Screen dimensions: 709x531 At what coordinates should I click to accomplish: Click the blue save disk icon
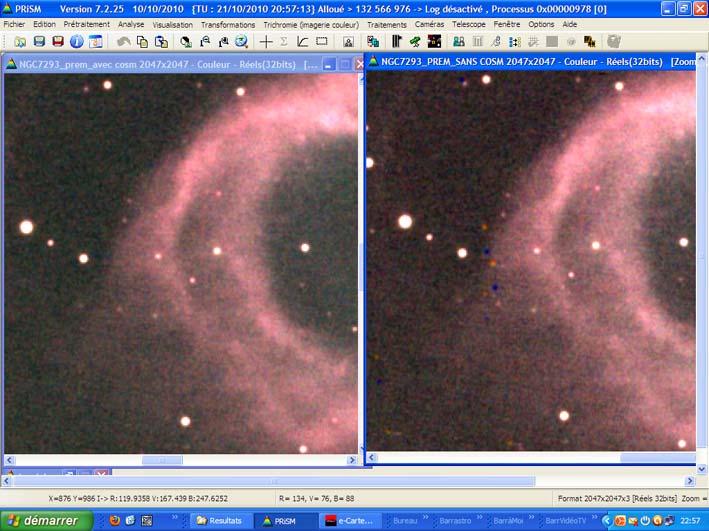[39, 42]
